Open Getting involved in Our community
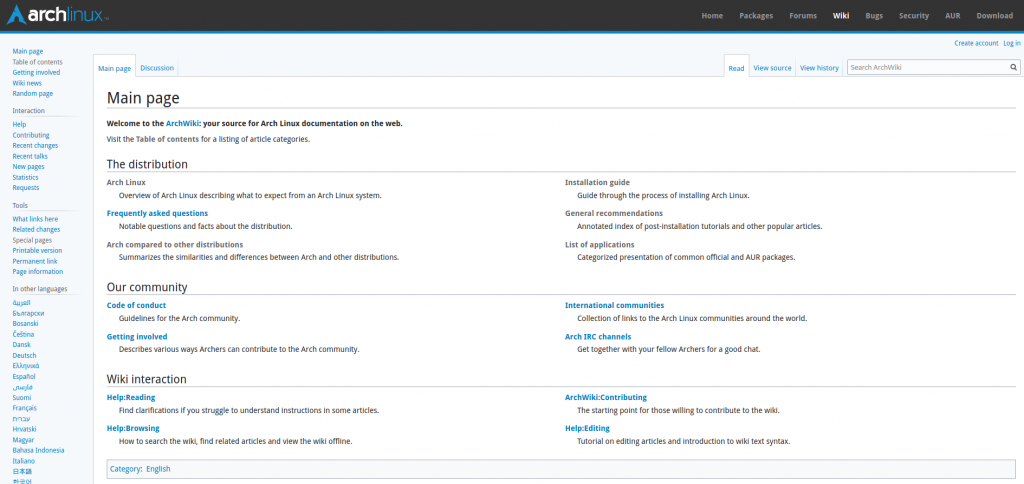The width and height of the screenshot is (1024, 484). click(x=137, y=336)
